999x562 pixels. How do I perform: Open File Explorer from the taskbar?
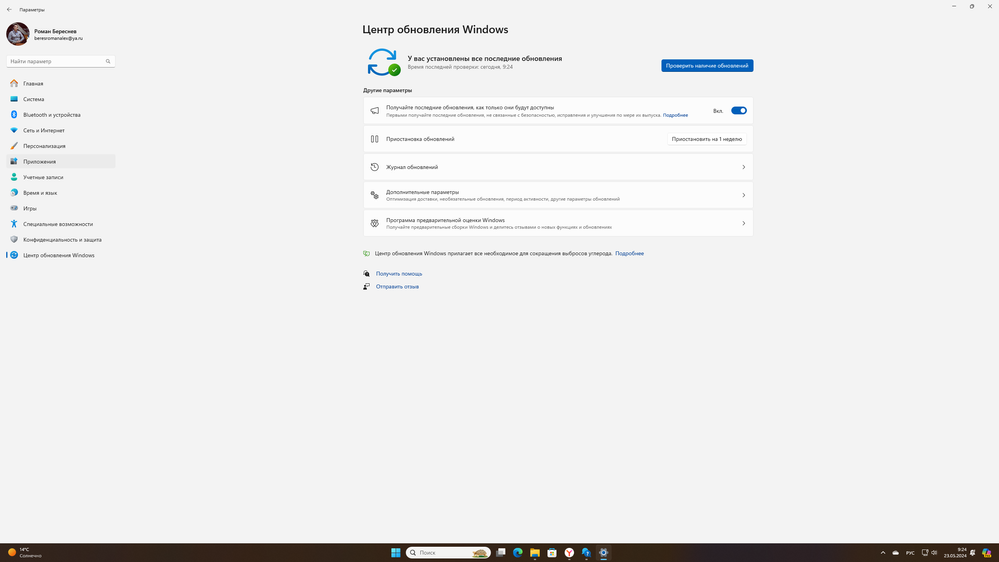point(535,552)
